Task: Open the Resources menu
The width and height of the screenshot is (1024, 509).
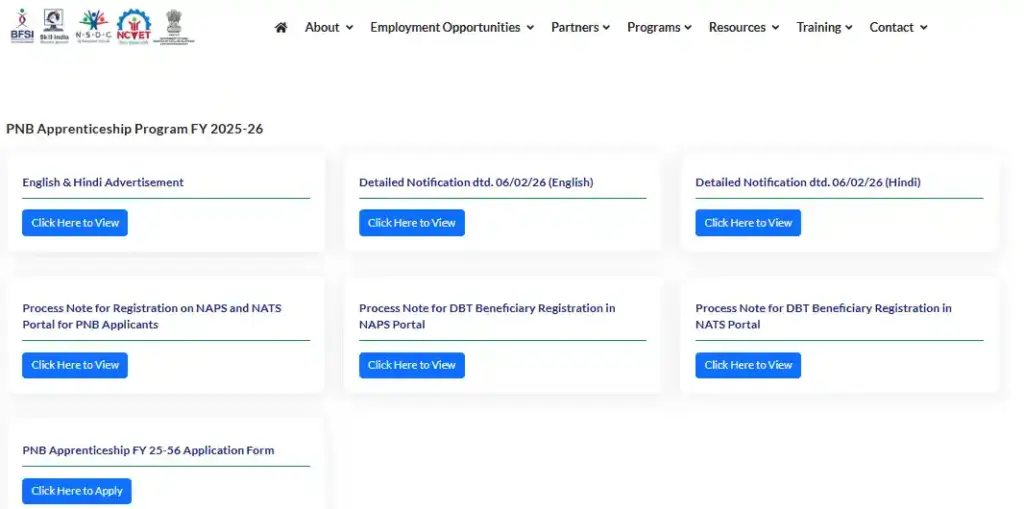Action: click(x=743, y=28)
